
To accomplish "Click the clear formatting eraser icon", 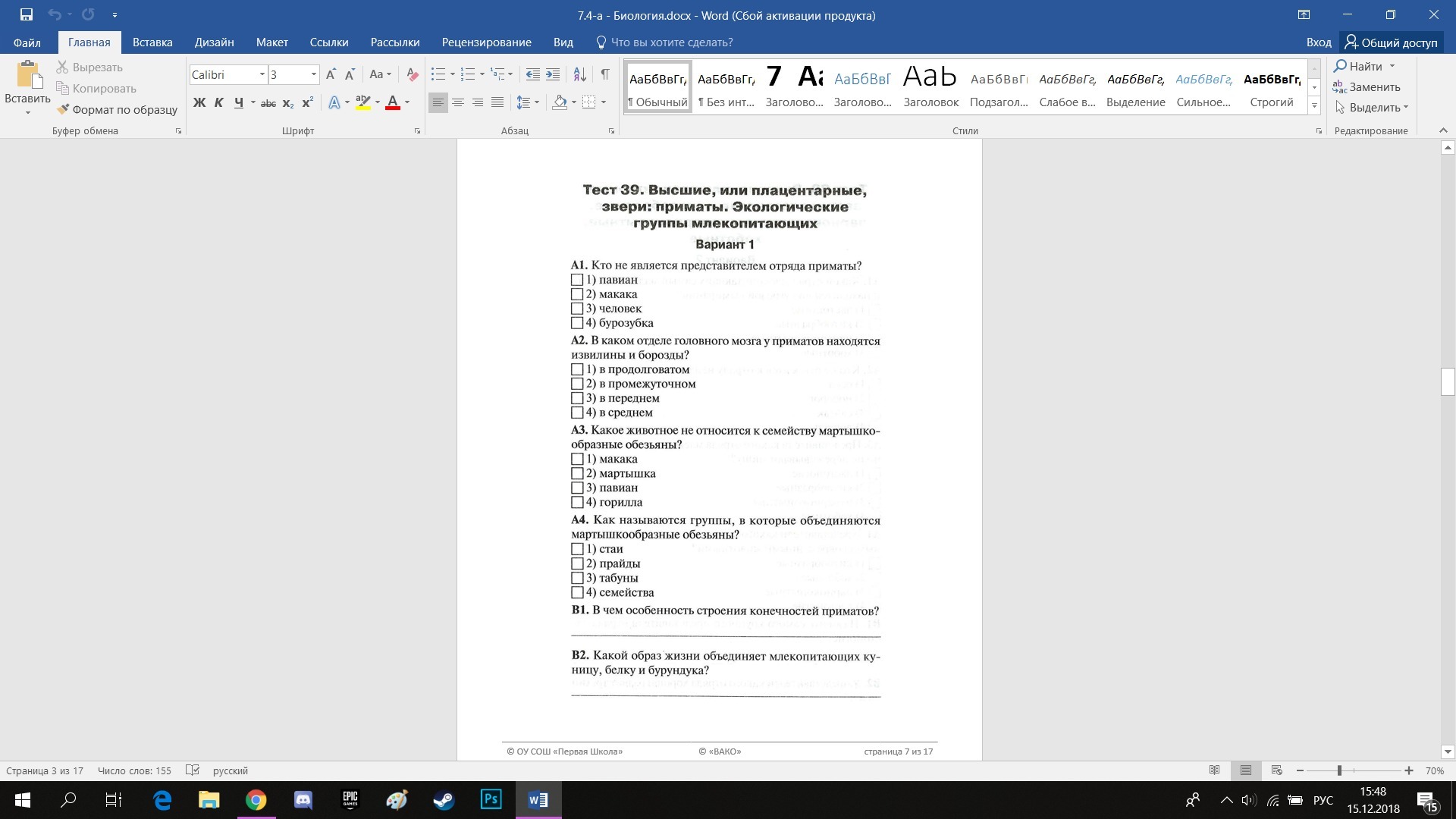I will tap(413, 74).
